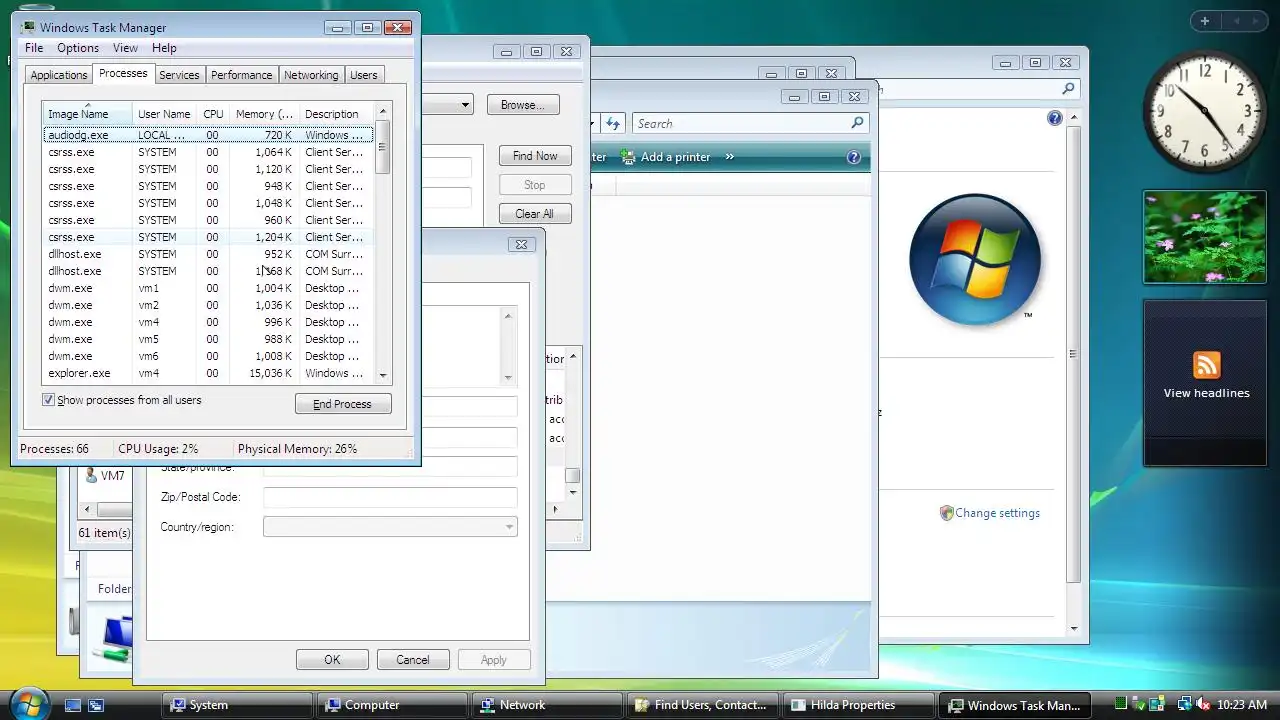Click Cancel in the Hilda Properties dialog

click(x=412, y=660)
